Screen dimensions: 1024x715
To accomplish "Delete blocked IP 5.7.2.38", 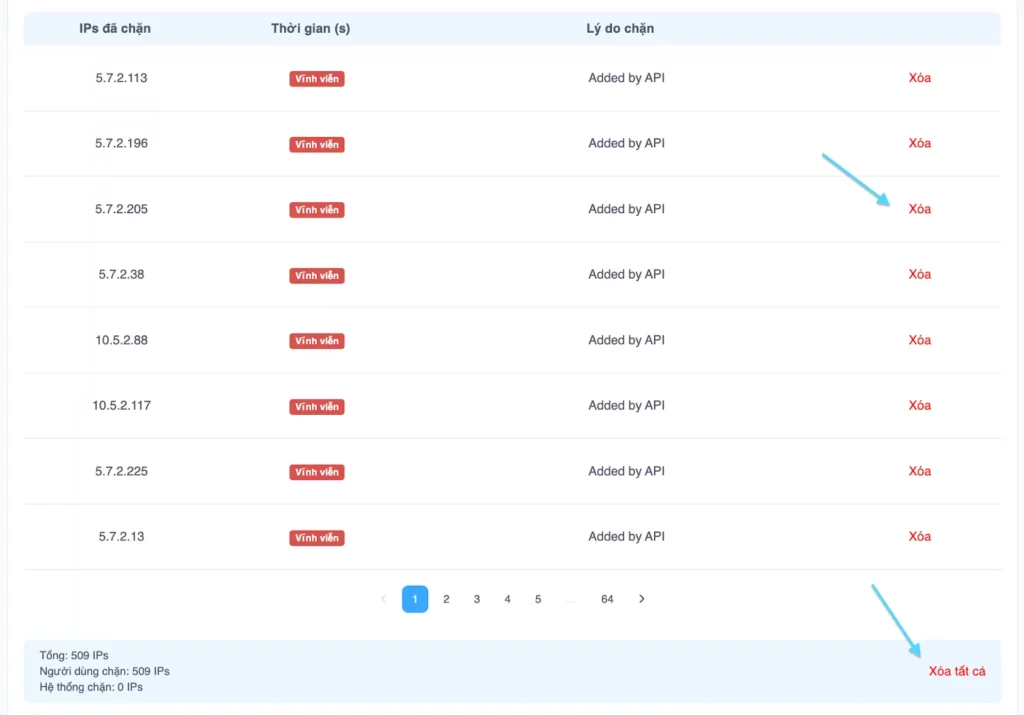I will (919, 274).
